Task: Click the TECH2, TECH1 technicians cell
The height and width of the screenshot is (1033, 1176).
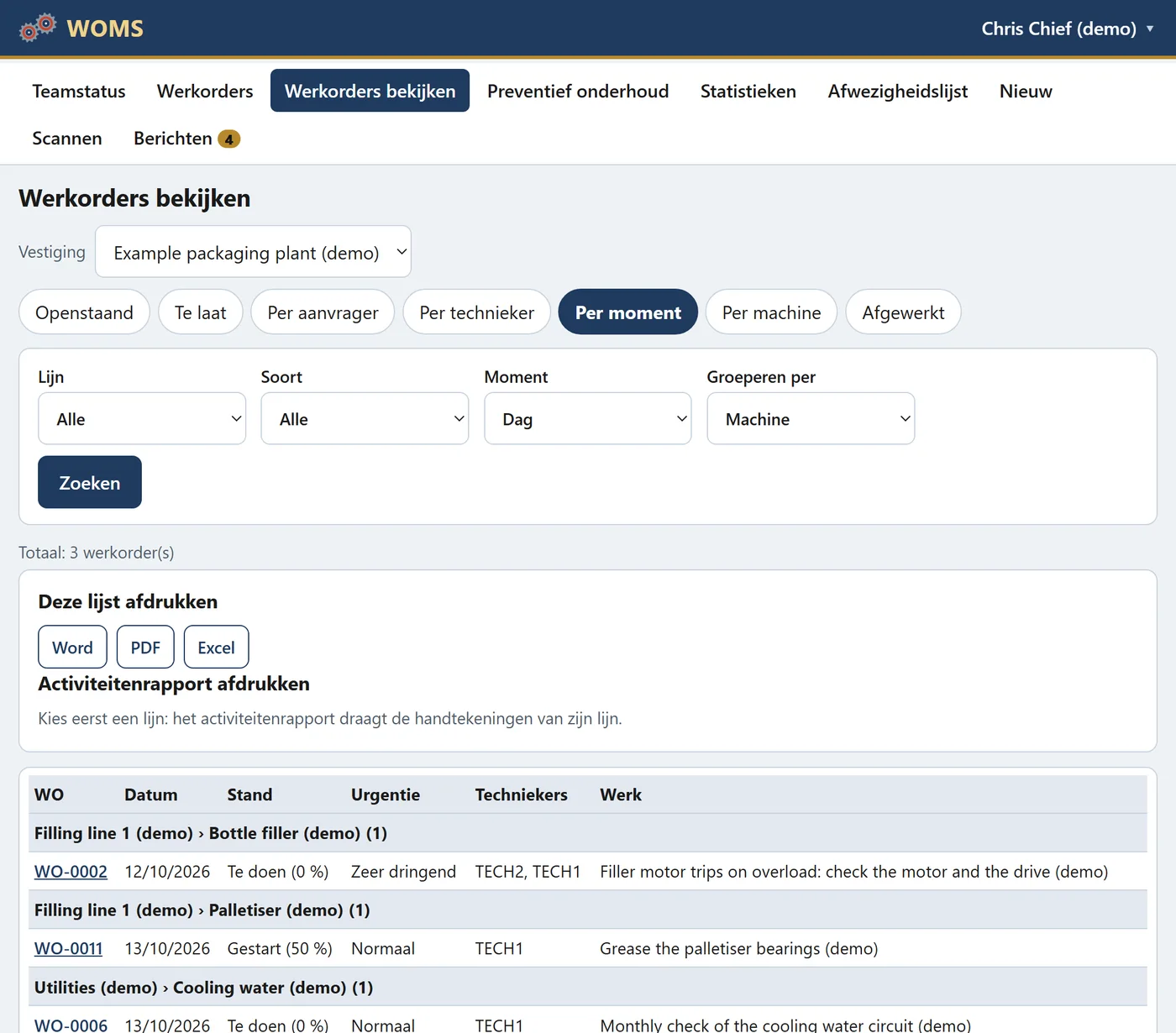Action: (528, 872)
